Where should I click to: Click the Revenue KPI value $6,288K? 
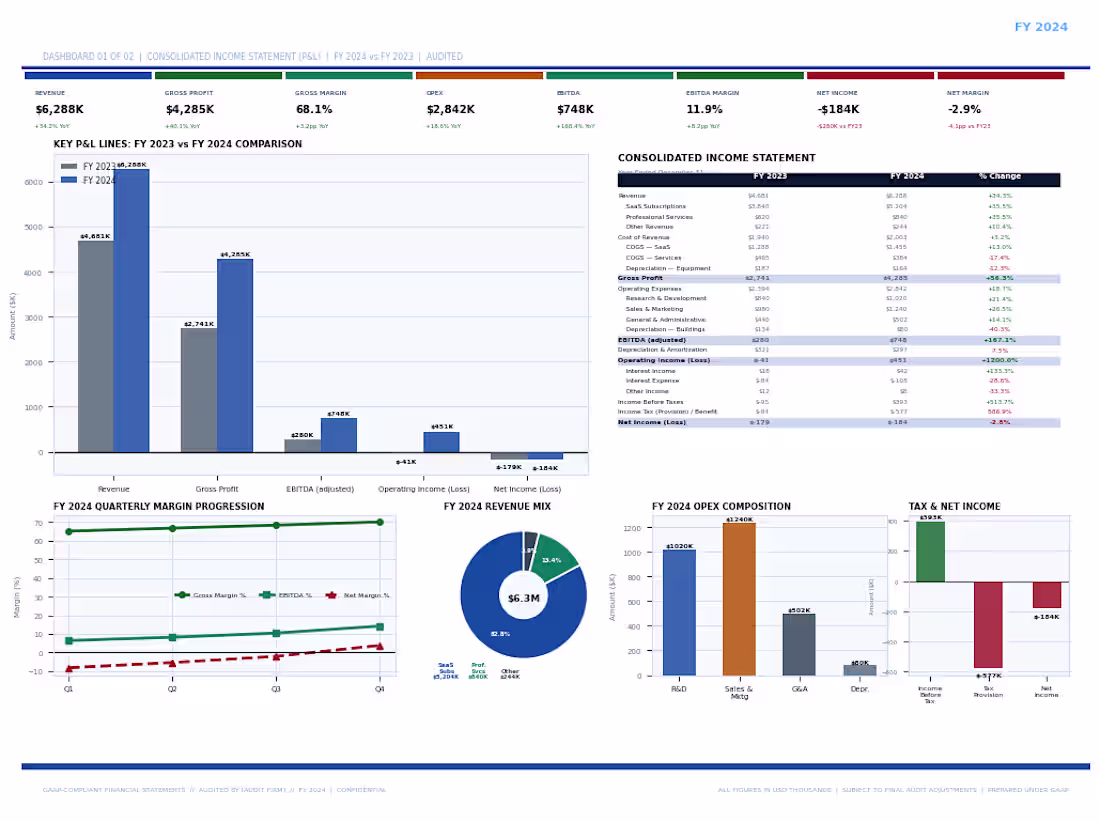point(59,109)
